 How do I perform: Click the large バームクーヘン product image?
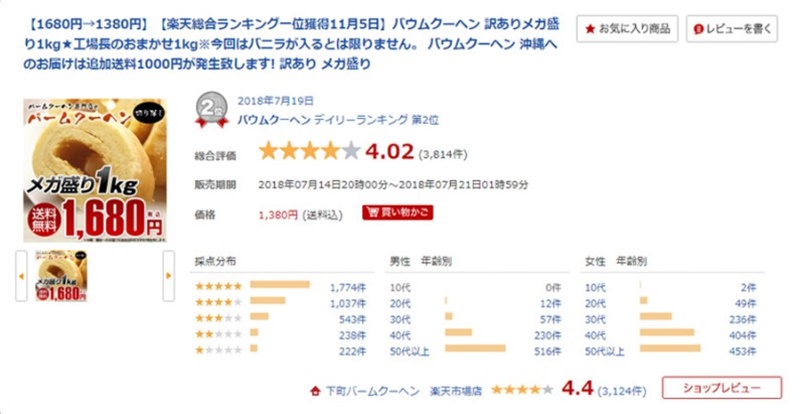[95, 170]
